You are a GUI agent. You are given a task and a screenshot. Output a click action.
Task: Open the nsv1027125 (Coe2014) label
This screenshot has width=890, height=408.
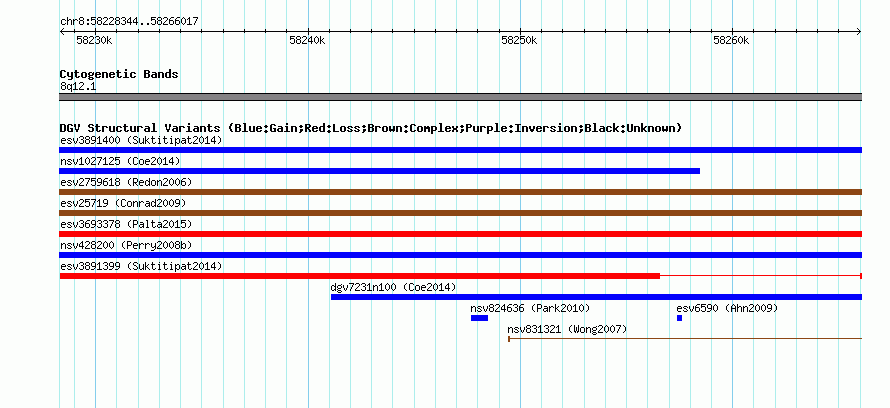pyautogui.click(x=120, y=161)
